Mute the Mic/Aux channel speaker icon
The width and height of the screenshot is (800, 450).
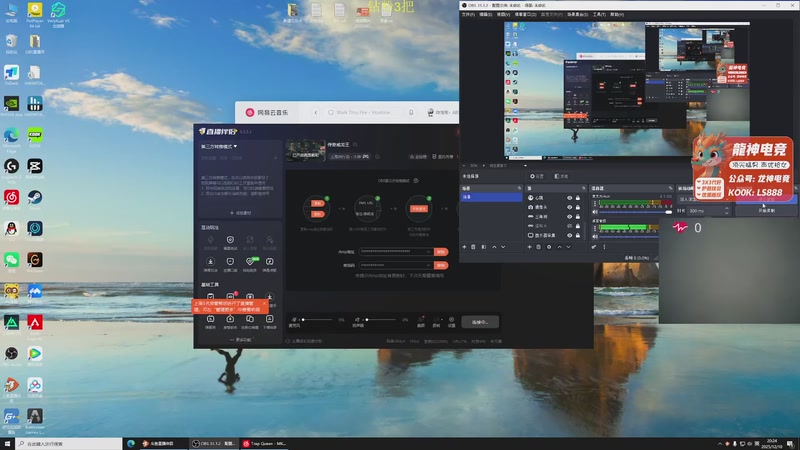(x=595, y=212)
